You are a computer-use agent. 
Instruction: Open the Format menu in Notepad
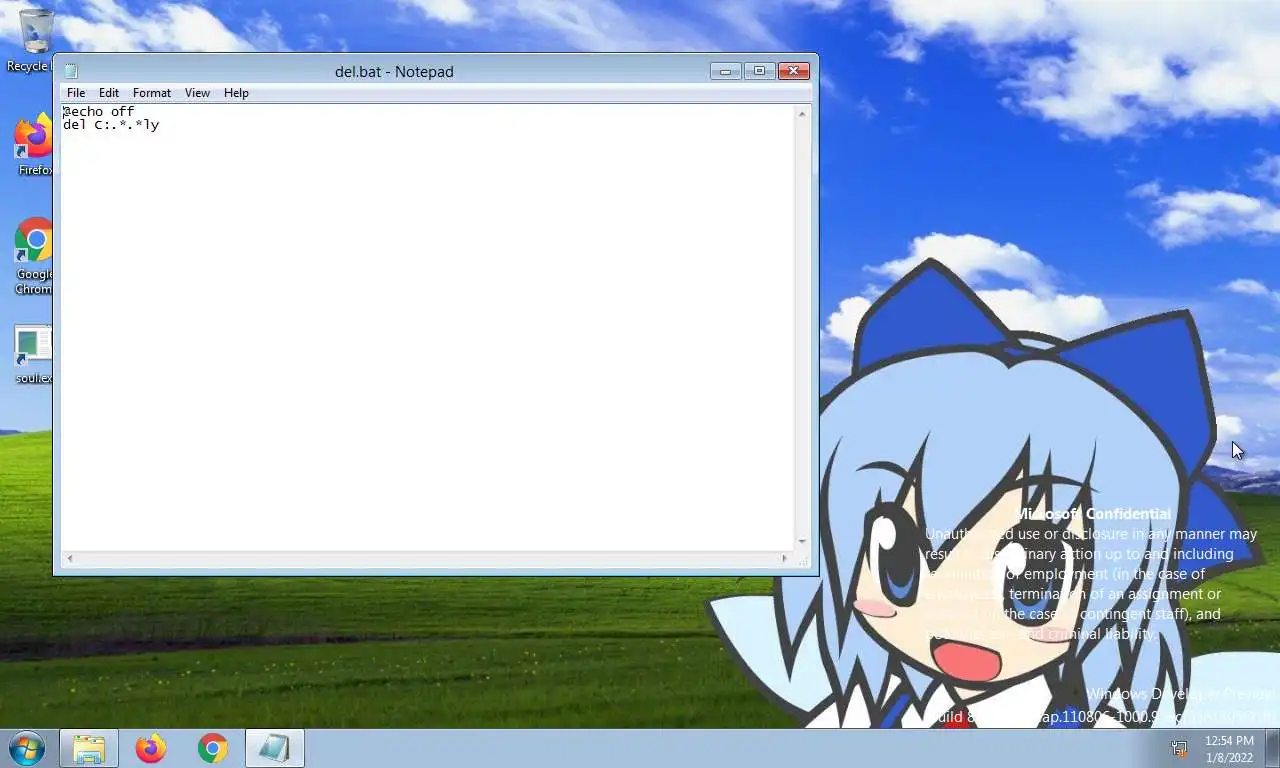click(152, 93)
